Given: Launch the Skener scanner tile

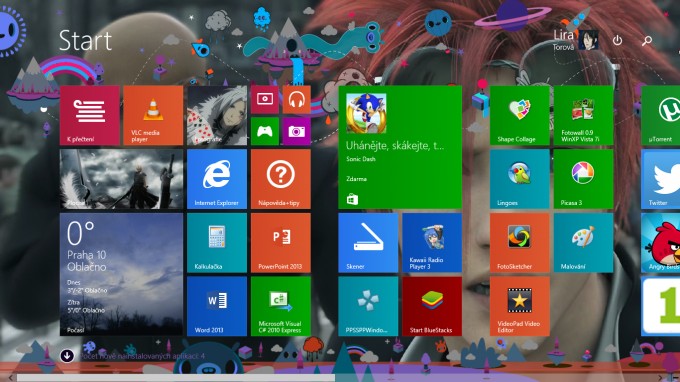Looking at the screenshot, I should tap(368, 243).
